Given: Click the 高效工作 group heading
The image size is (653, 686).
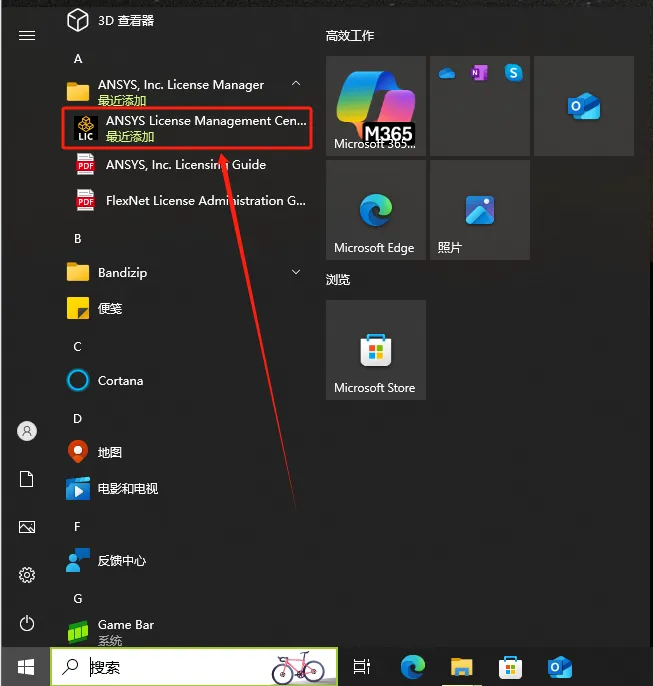Looking at the screenshot, I should coord(350,36).
